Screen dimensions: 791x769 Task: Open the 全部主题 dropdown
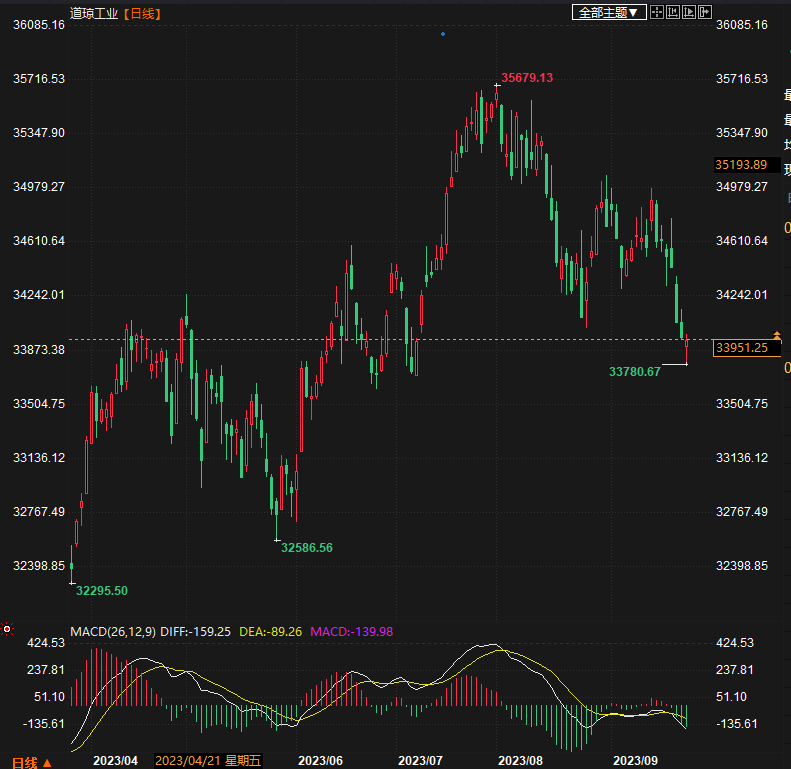coord(607,12)
